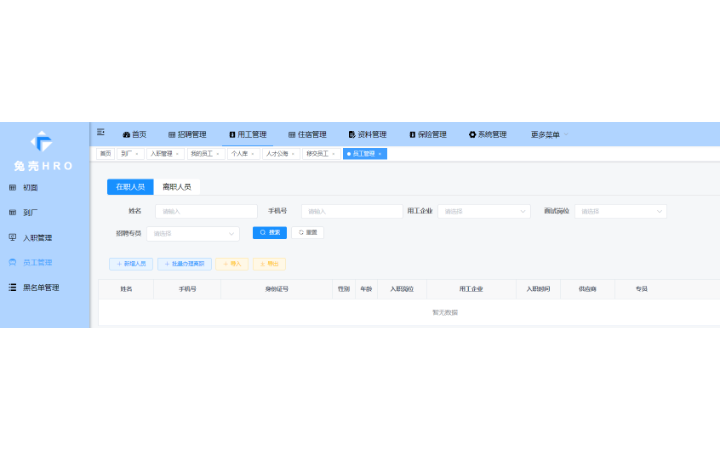This screenshot has width=720, height=450.
Task: Click the 黑名单管理 sidebar list icon
Action: pyautogui.click(x=12, y=287)
